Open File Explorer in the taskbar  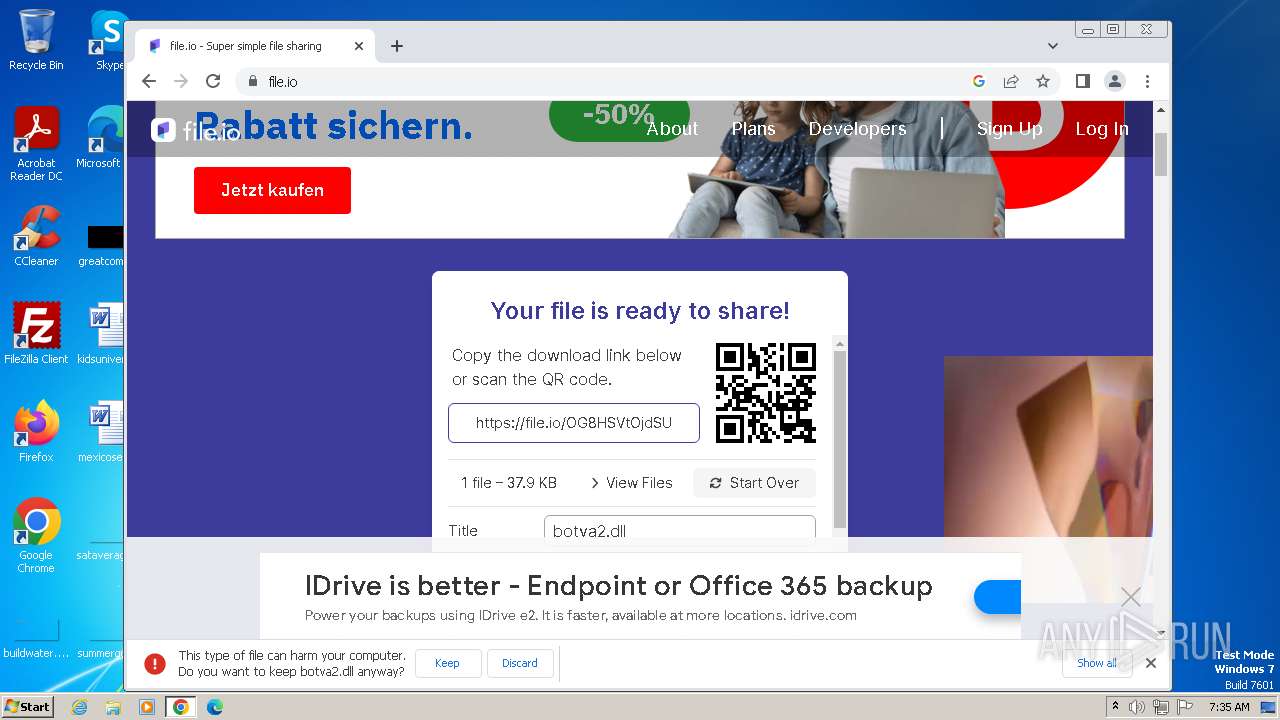point(113,707)
